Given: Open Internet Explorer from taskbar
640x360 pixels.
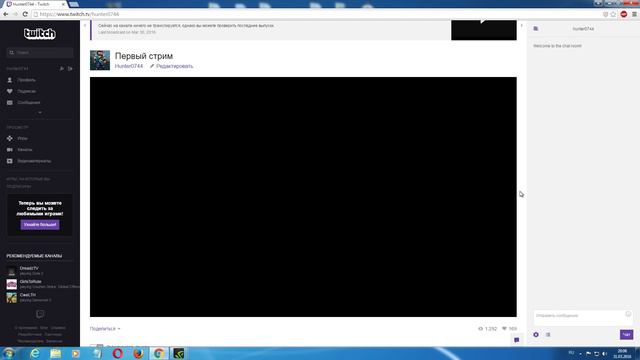Looking at the screenshot, I should 35,353.
